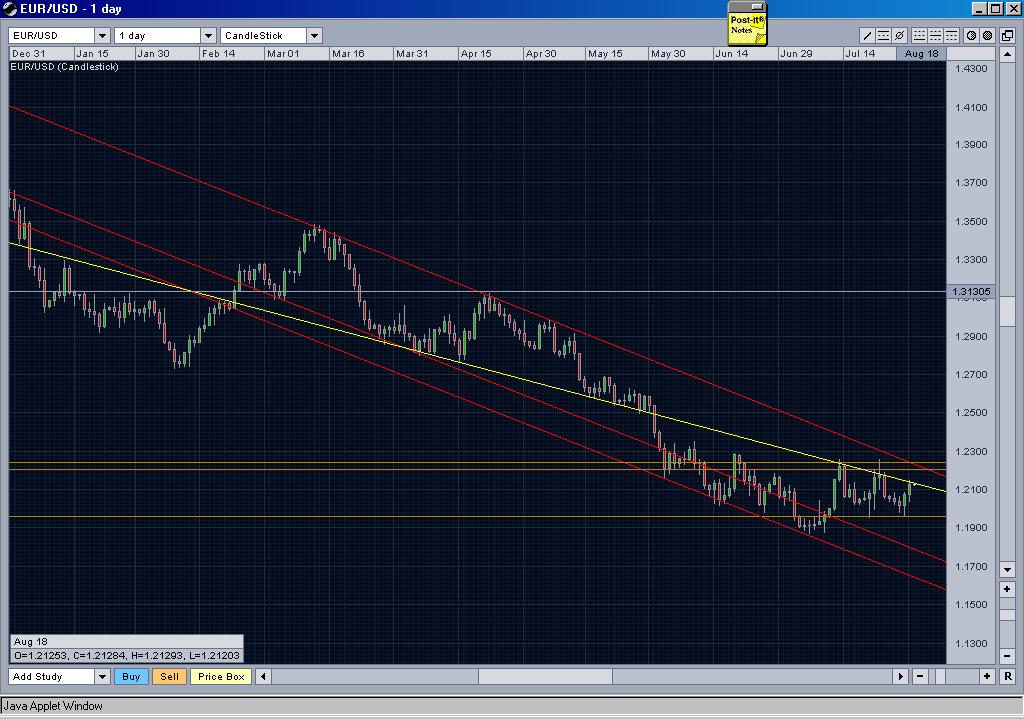Select the triple dashed lines style icon
The width and height of the screenshot is (1024, 719).
(952, 35)
